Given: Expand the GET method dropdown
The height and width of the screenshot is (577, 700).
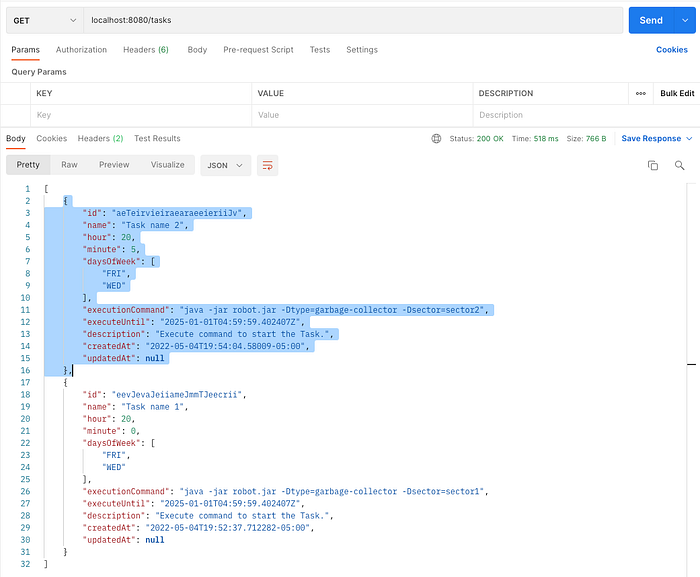Looking at the screenshot, I should click(45, 20).
